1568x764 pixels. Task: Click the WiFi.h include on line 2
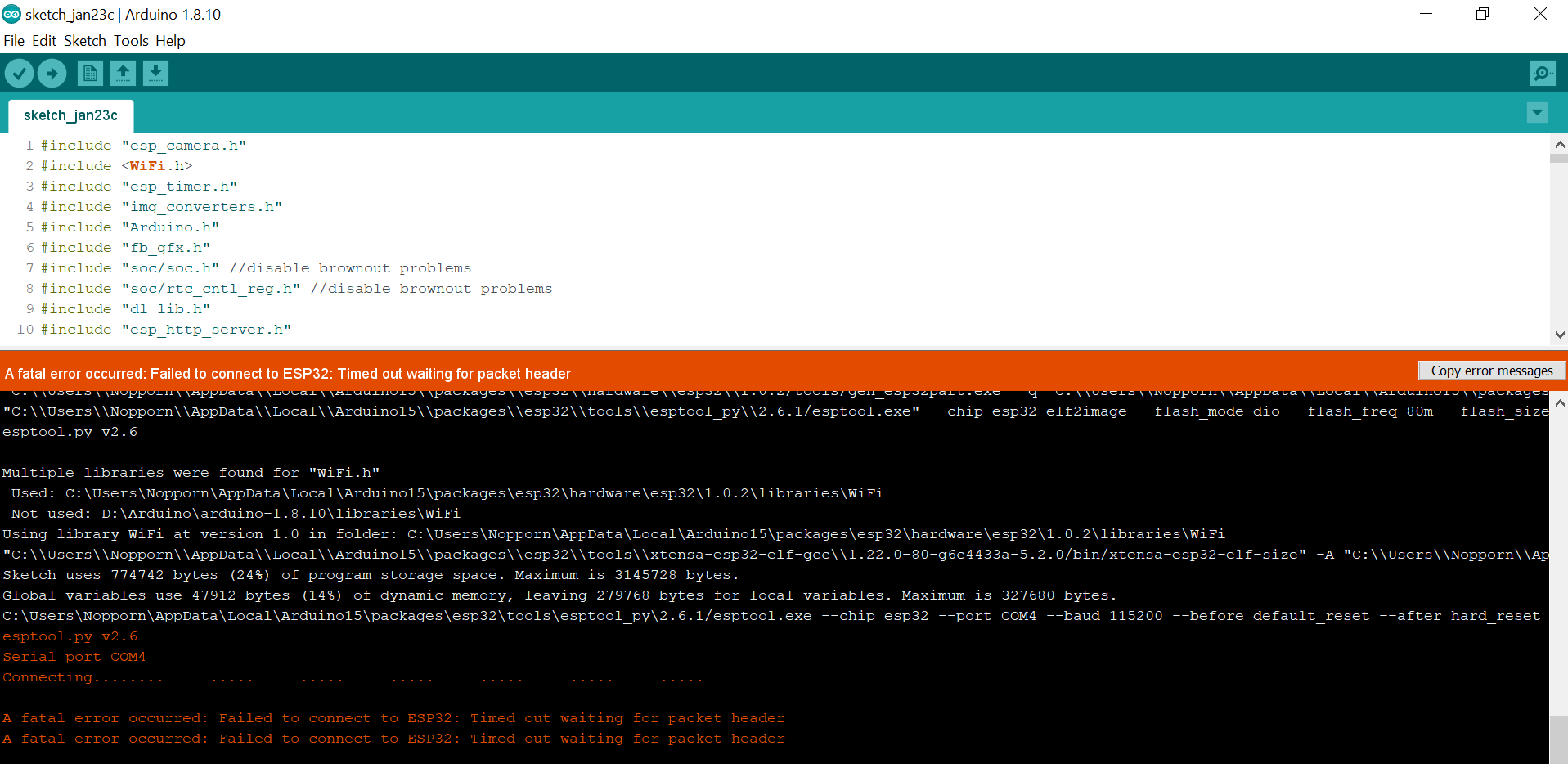117,166
